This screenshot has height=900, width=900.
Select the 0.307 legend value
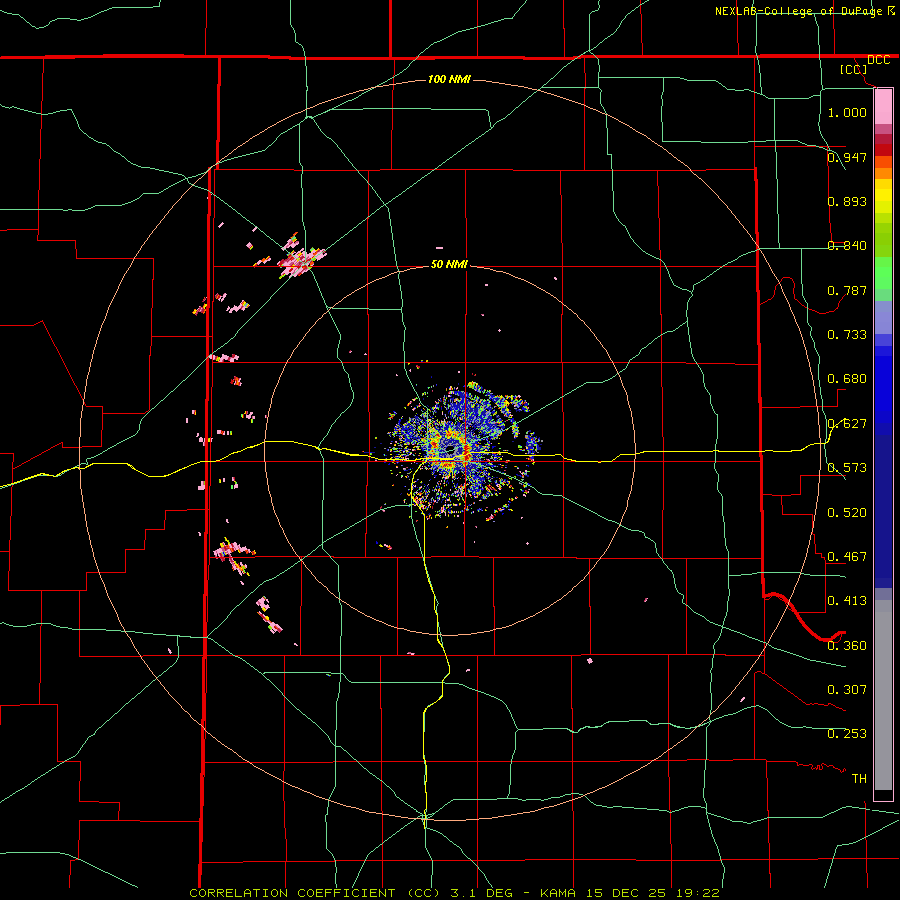coord(847,689)
